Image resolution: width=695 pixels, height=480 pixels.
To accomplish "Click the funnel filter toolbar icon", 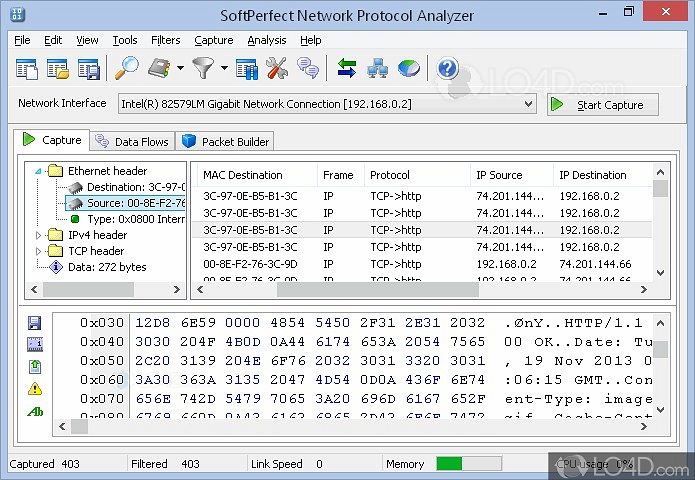I will (x=203, y=69).
